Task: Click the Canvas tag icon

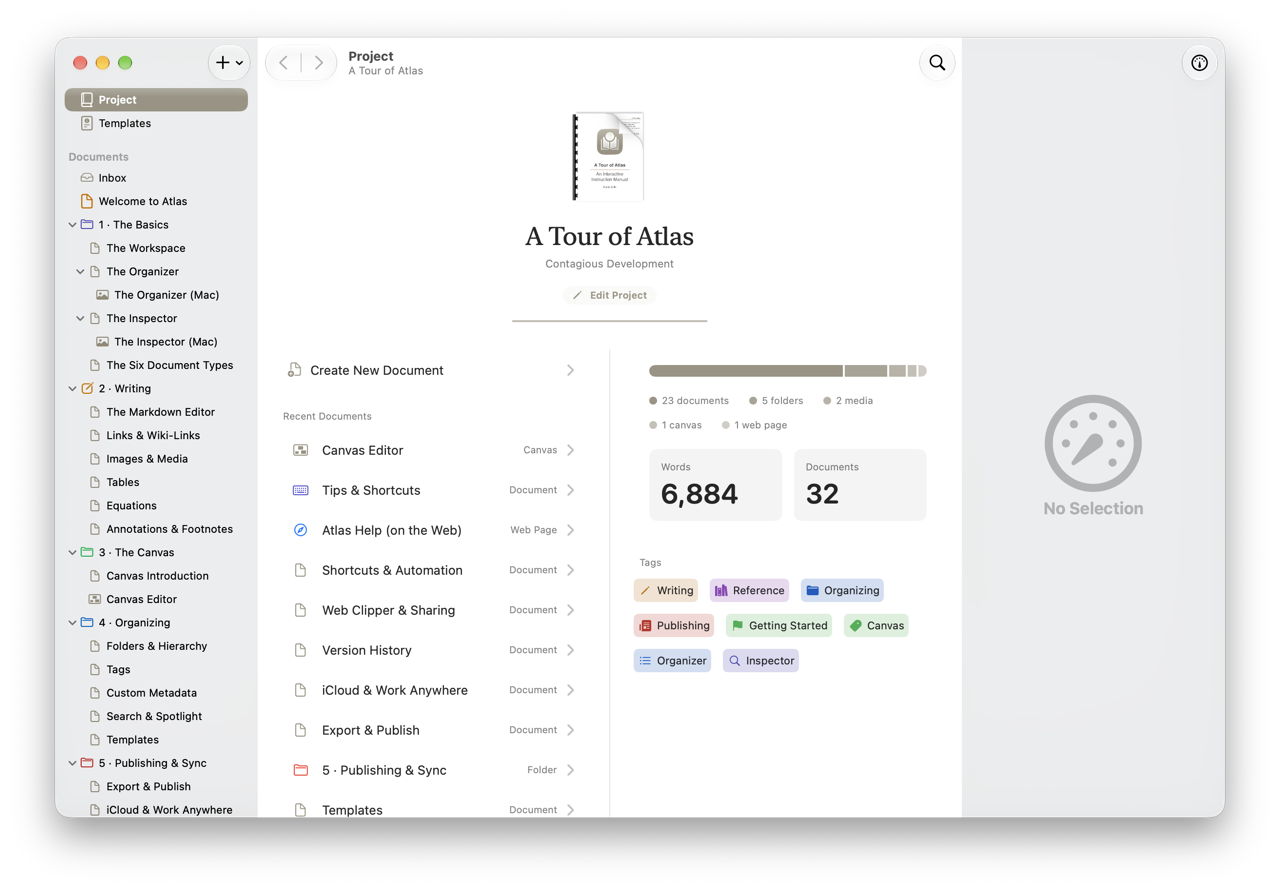Action: tap(855, 626)
